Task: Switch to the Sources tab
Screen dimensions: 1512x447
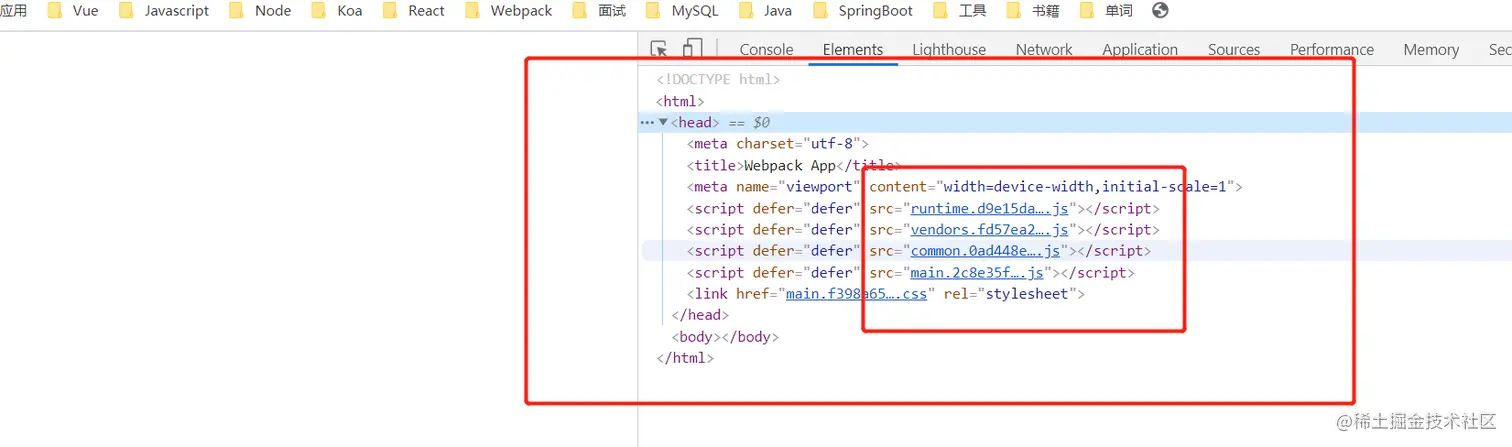Action: tap(1234, 49)
